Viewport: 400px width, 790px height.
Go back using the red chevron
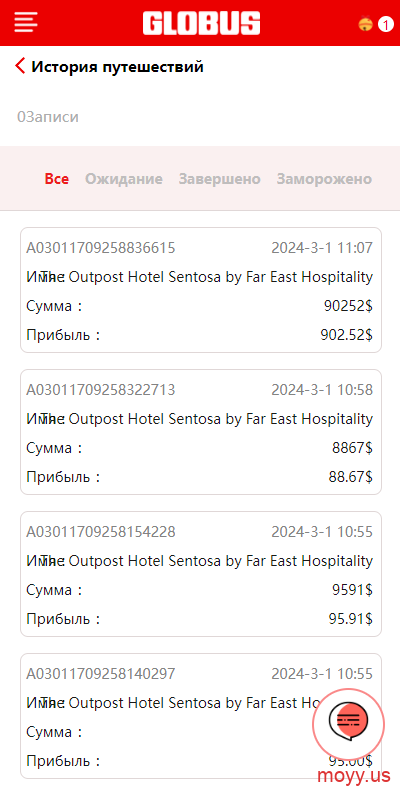[x=20, y=66]
